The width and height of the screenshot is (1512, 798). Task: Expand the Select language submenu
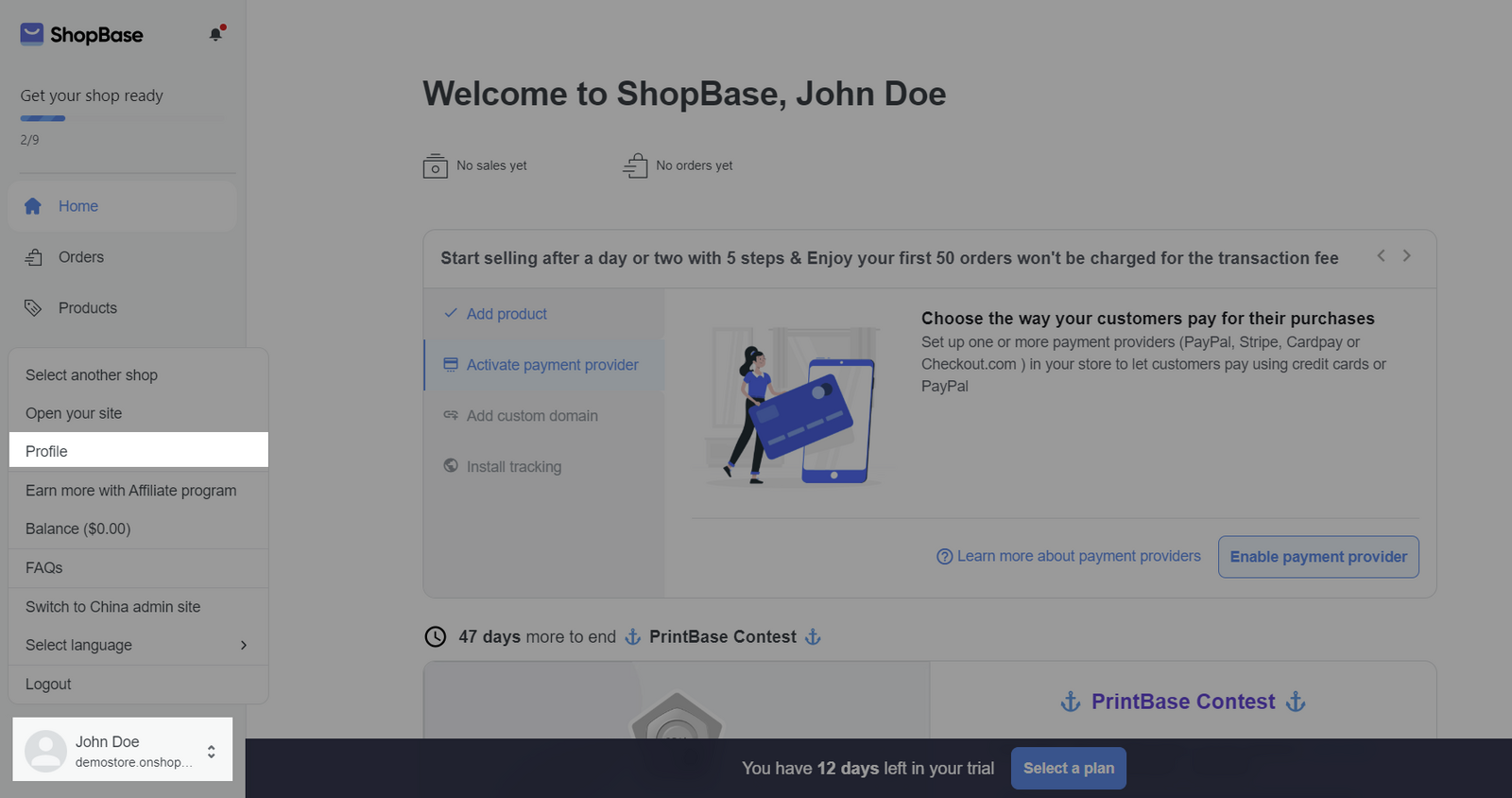(x=244, y=645)
